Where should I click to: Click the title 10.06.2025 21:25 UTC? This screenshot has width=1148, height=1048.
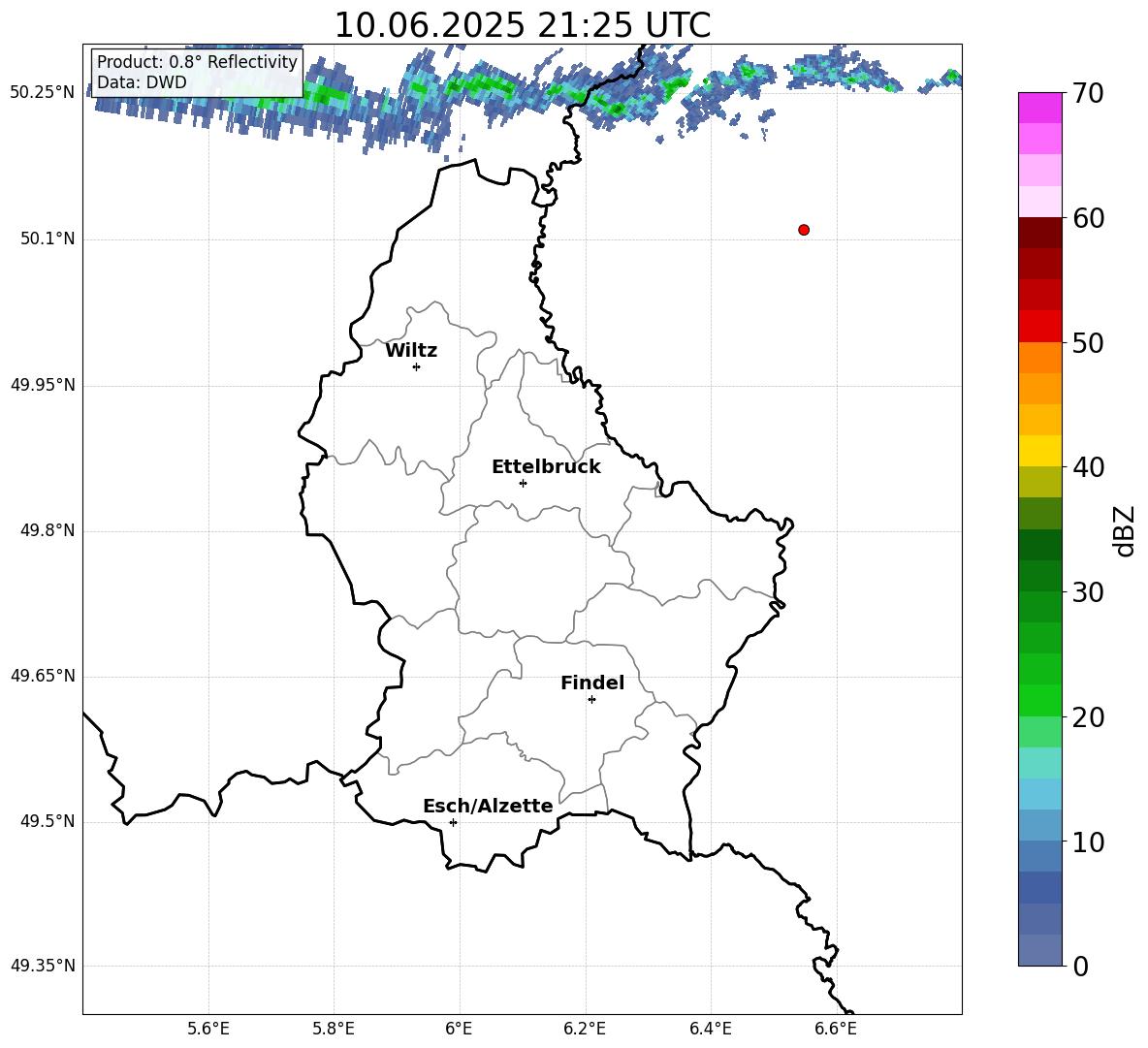[x=522, y=25]
